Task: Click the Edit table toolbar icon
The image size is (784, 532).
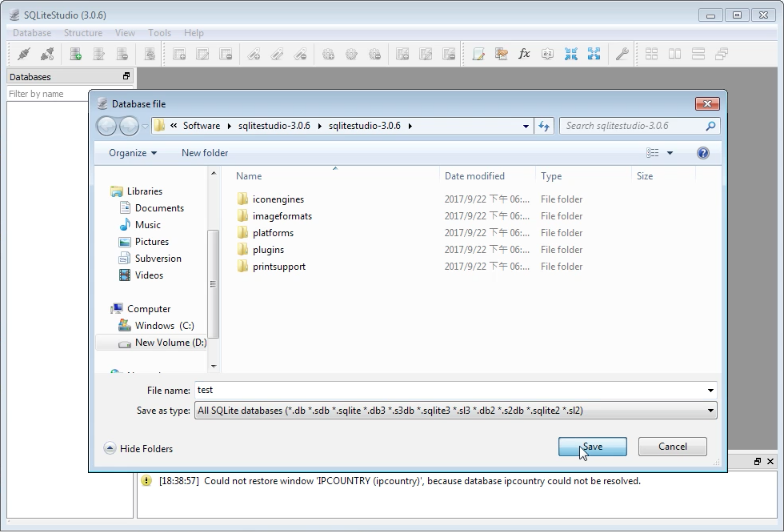Action: [x=202, y=54]
